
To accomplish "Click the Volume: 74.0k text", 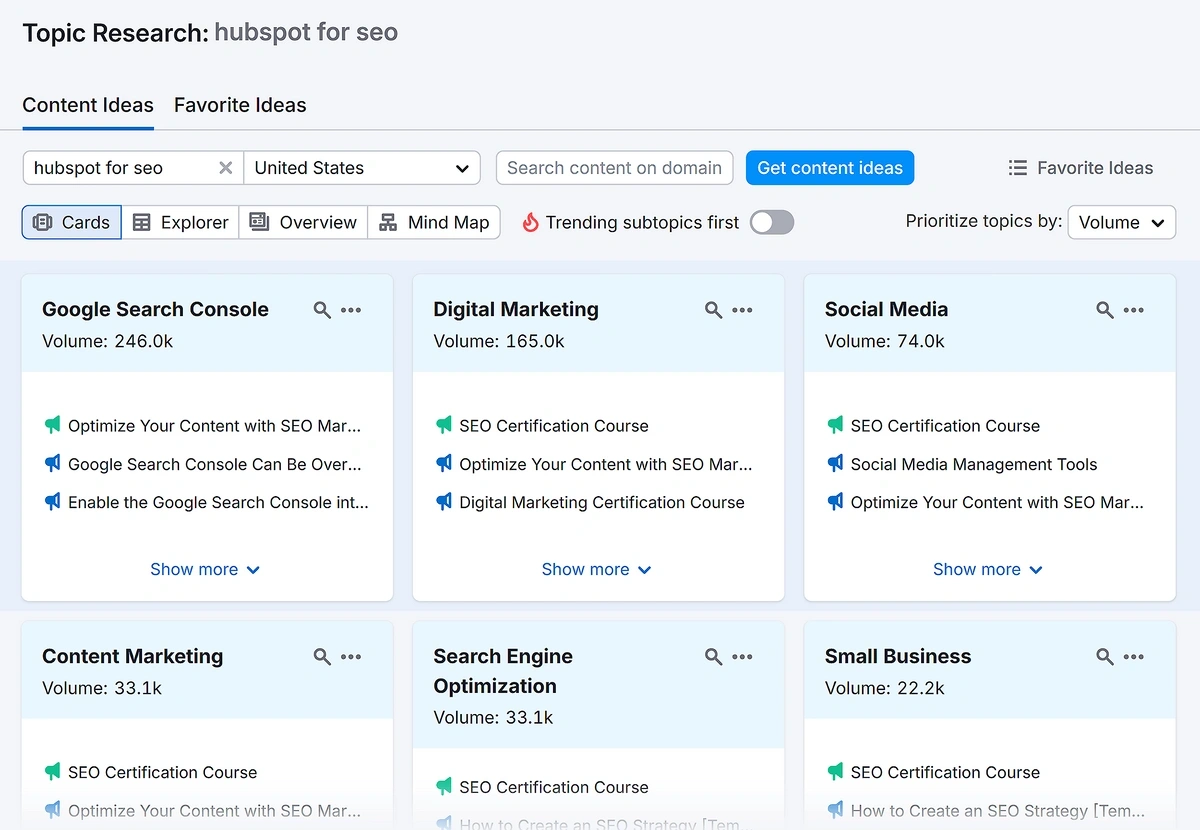I will pyautogui.click(x=885, y=341).
